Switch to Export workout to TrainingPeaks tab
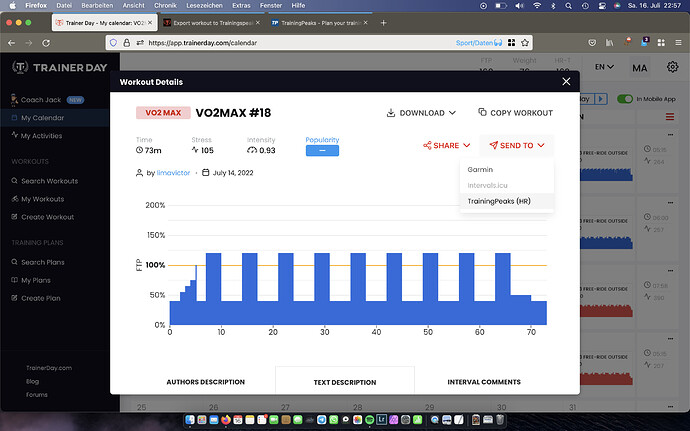690x431 pixels. click(x=213, y=23)
